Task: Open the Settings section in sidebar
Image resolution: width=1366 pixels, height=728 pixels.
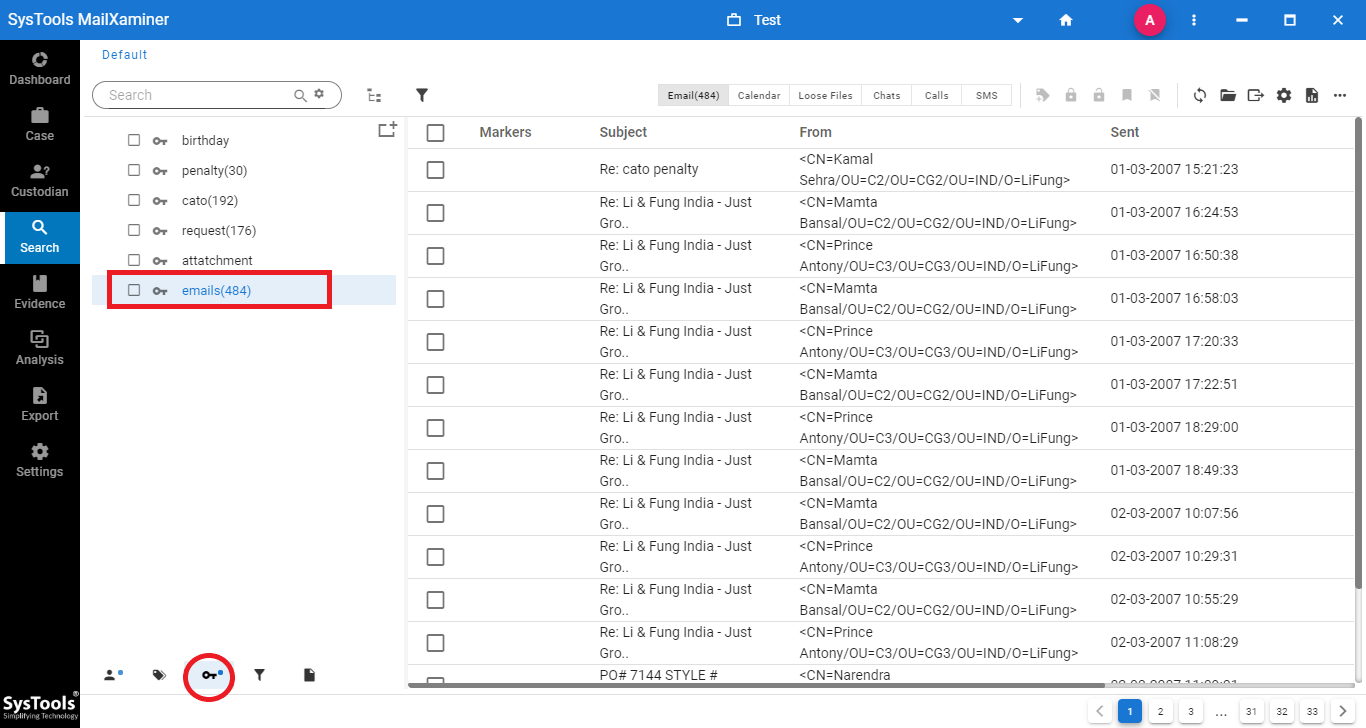Action: (40, 460)
